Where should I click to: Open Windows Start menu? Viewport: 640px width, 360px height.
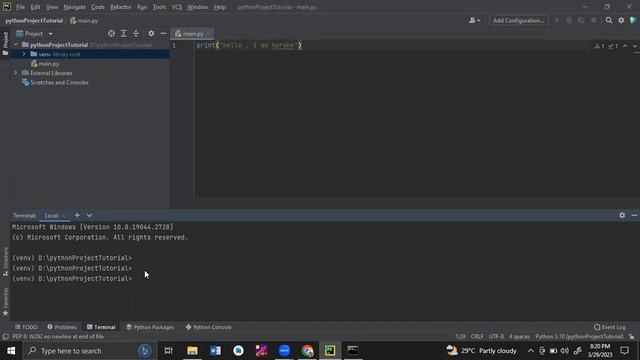[11, 351]
